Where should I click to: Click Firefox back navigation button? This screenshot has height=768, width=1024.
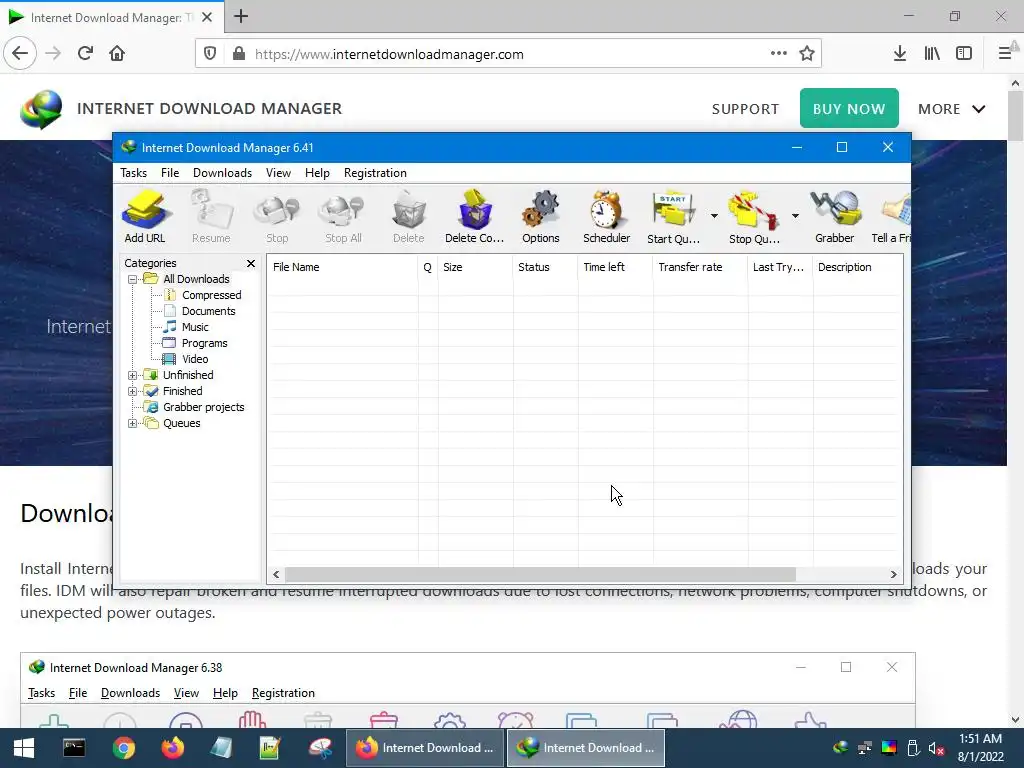(20, 54)
